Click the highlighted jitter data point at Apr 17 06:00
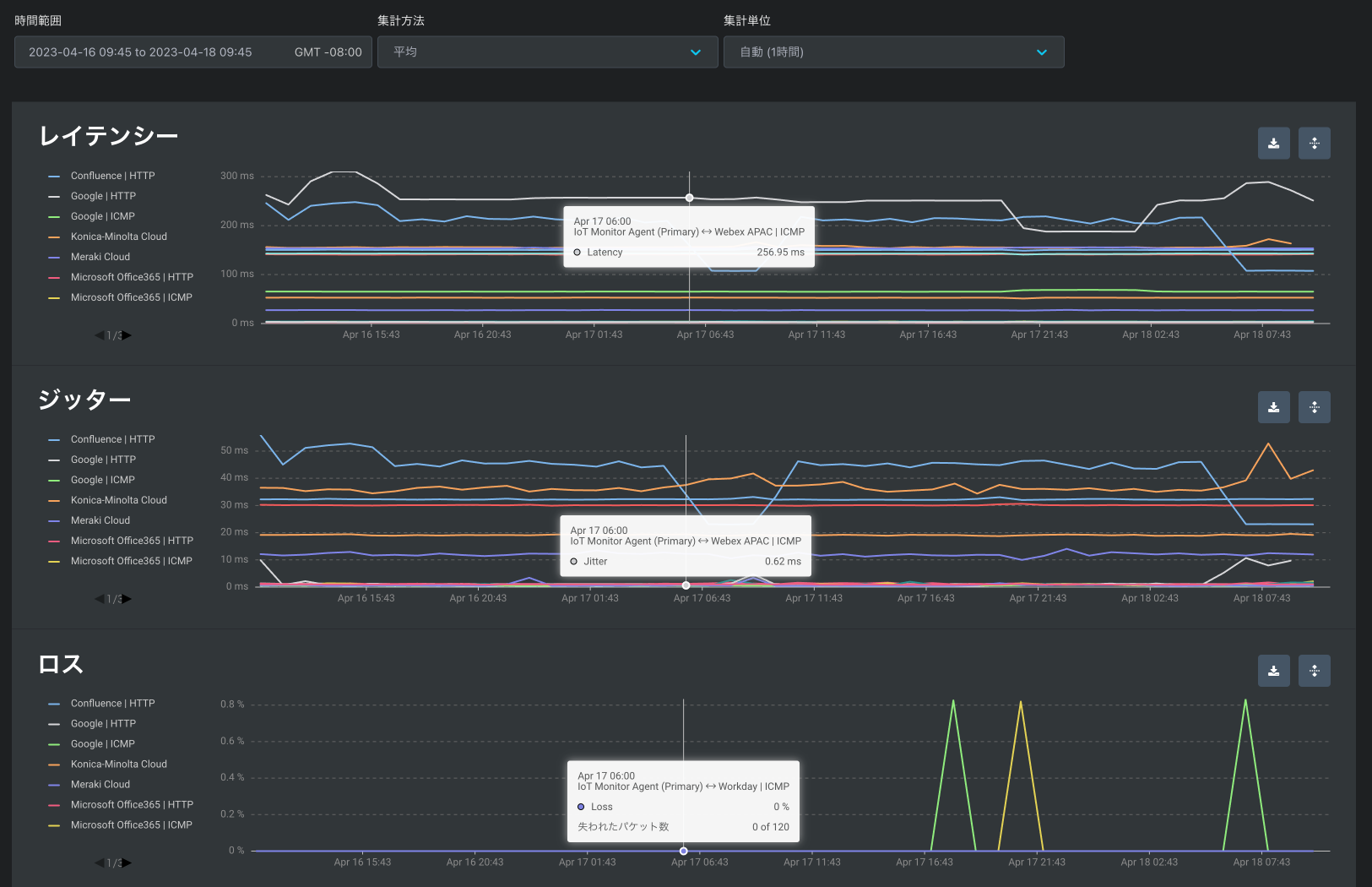 point(686,585)
